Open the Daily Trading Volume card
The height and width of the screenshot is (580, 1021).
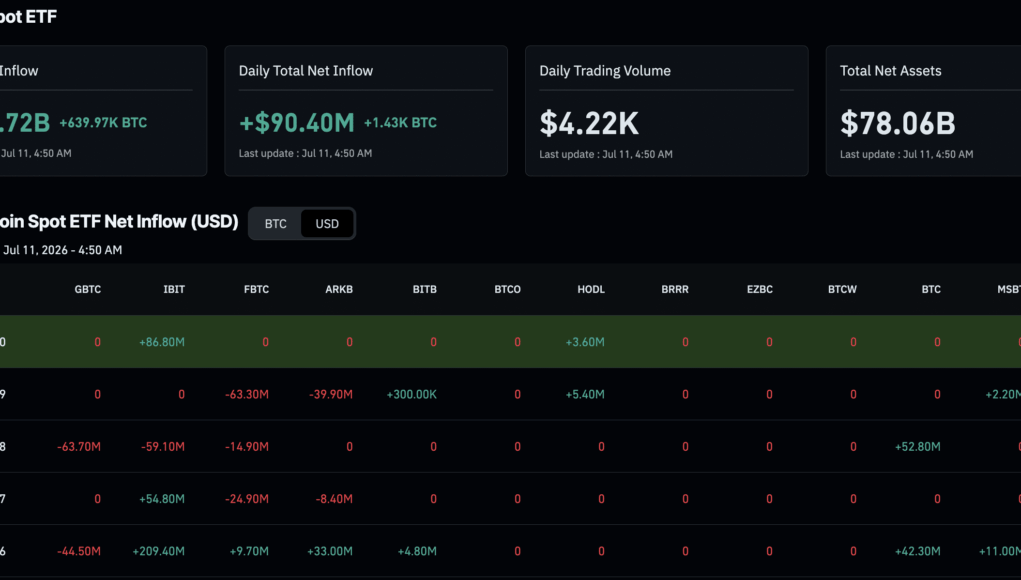tap(666, 111)
